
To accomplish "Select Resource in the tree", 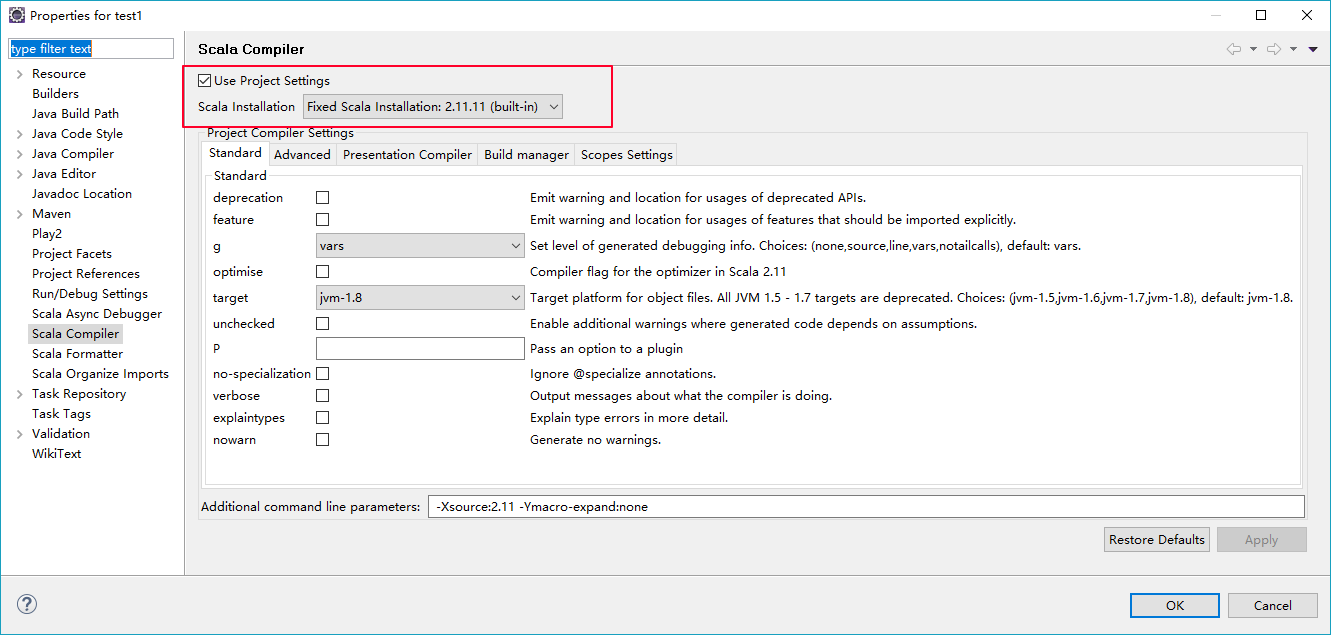I will [x=59, y=74].
